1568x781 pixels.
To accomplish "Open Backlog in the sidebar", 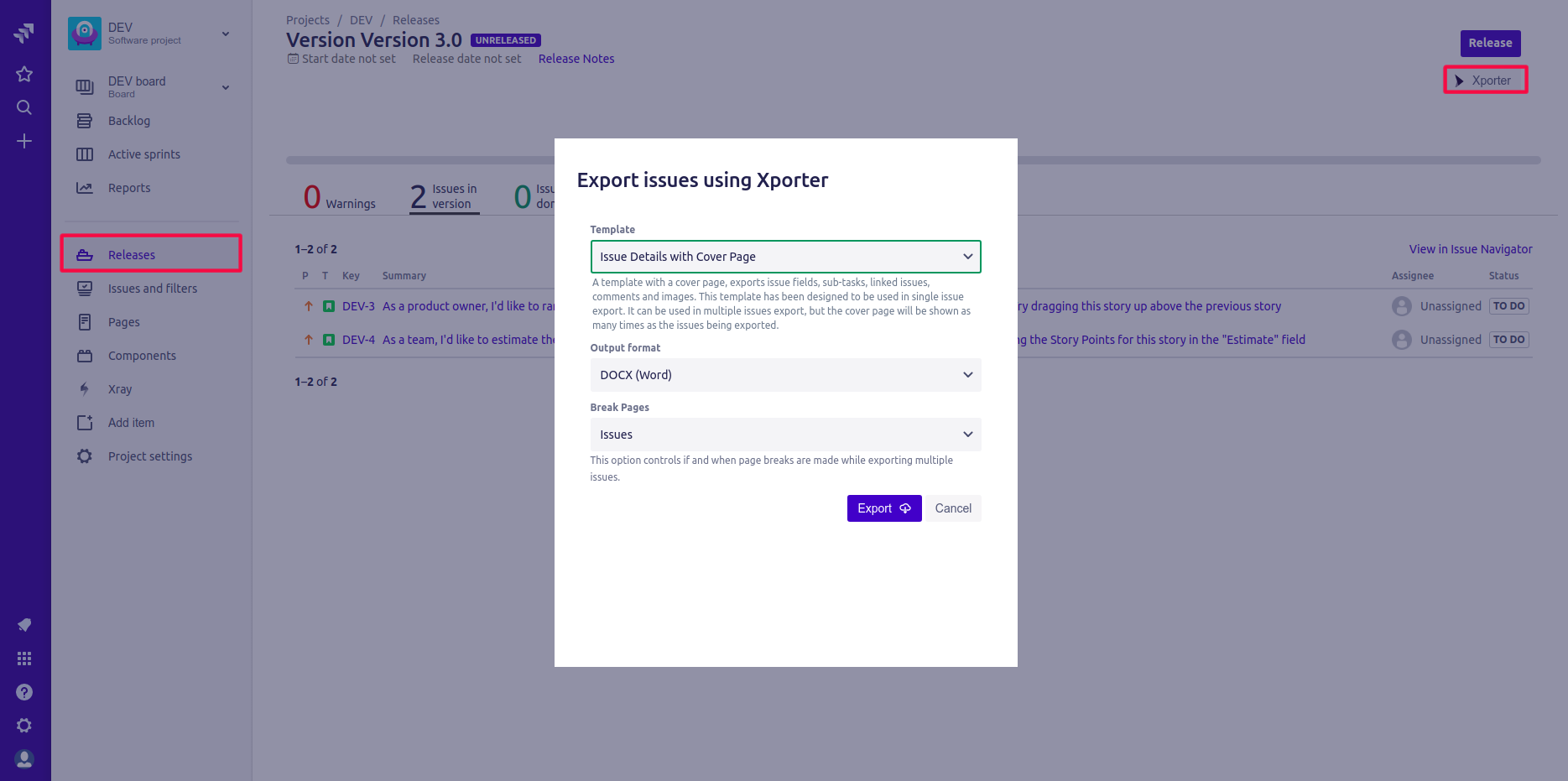I will point(129,121).
